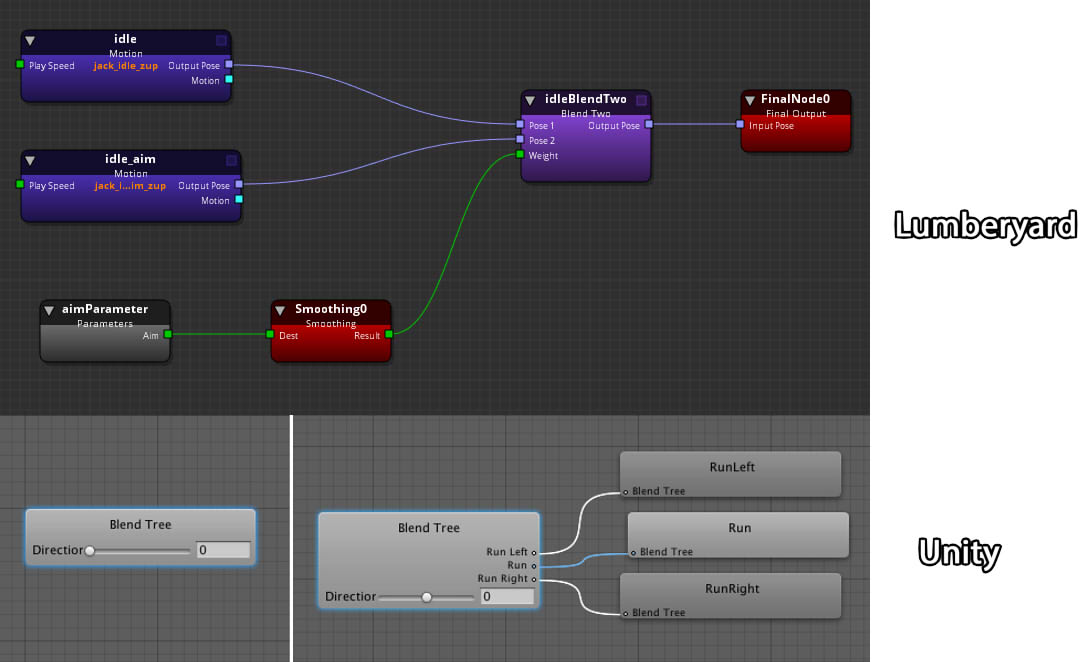Click Direction slider handle in left Blend Tree
This screenshot has width=1081, height=662.
pos(90,550)
